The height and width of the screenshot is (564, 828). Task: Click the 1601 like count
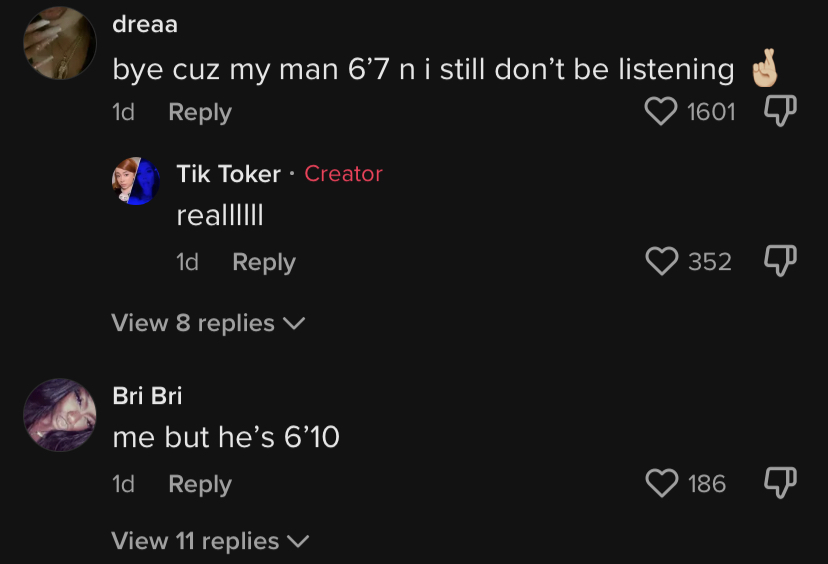point(711,112)
